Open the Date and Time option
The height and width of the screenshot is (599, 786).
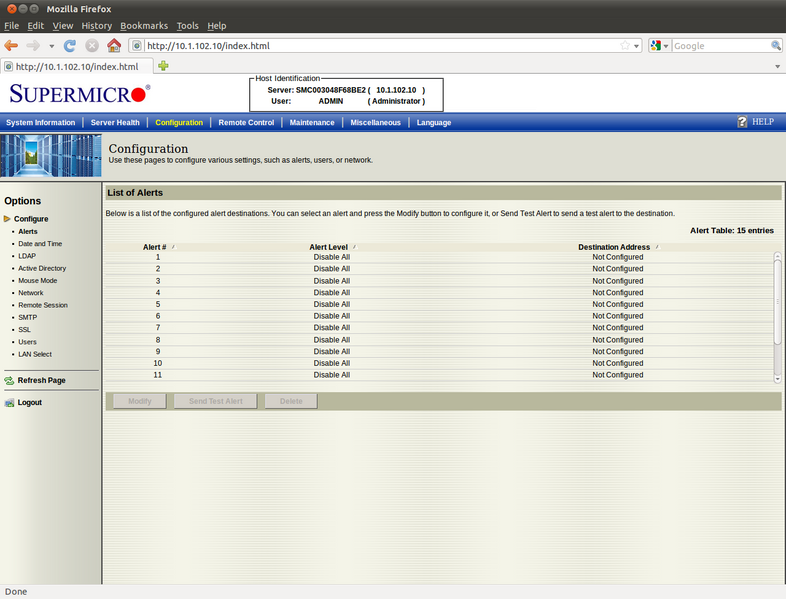[40, 244]
